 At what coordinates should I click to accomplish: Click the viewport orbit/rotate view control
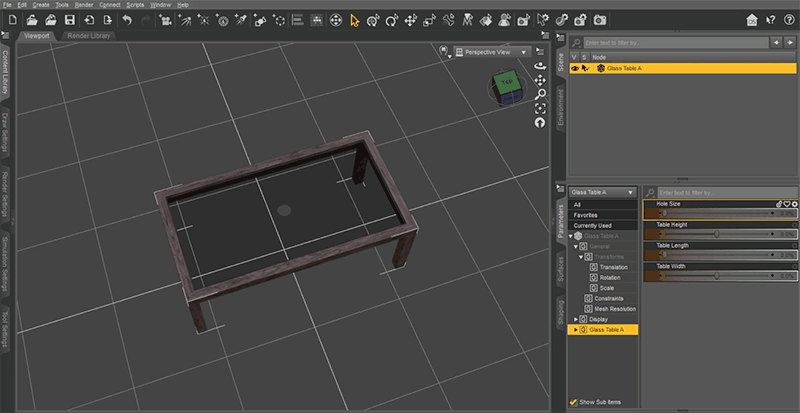tap(540, 66)
